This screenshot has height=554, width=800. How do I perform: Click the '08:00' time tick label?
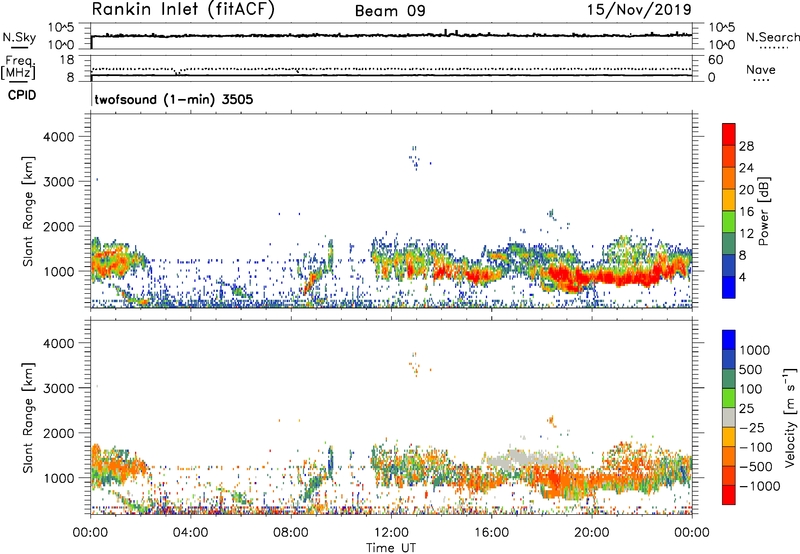tap(290, 533)
